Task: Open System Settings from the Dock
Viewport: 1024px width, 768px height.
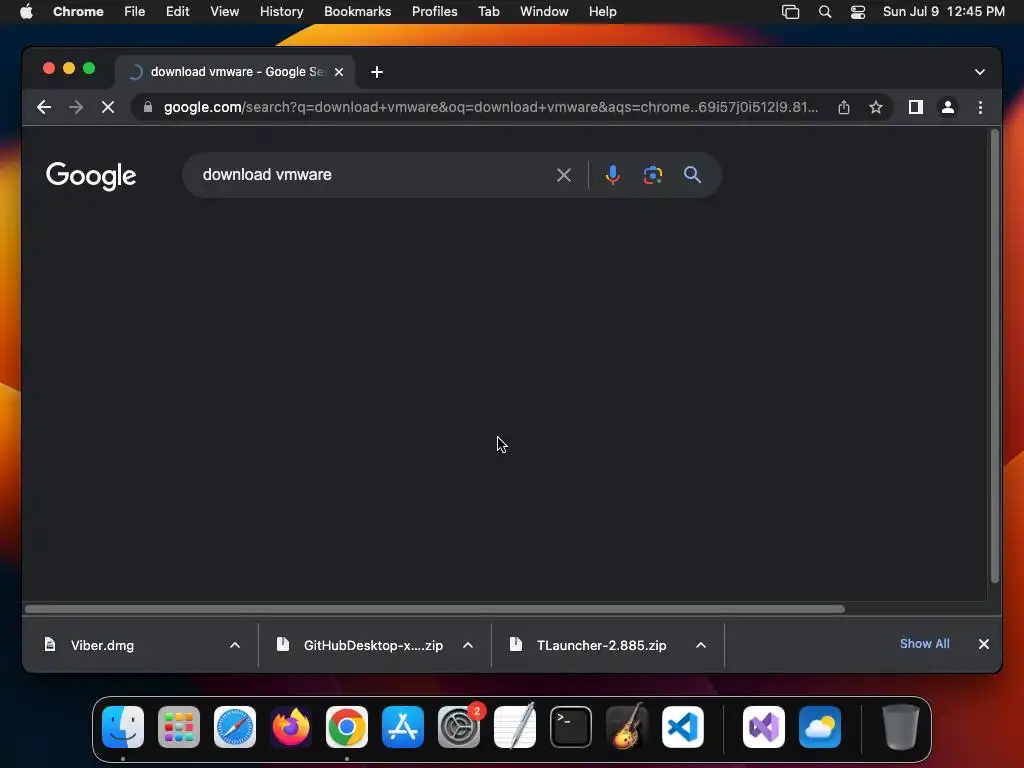Action: point(458,727)
